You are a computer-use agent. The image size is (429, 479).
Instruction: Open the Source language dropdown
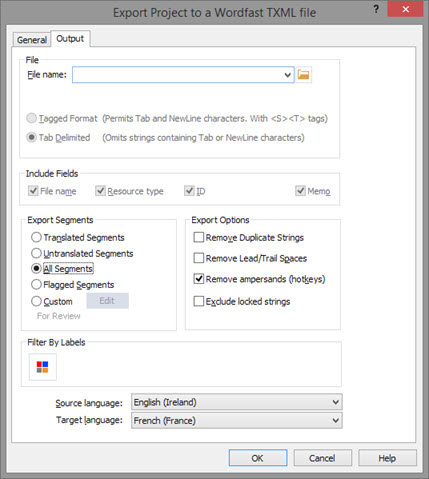tap(237, 402)
